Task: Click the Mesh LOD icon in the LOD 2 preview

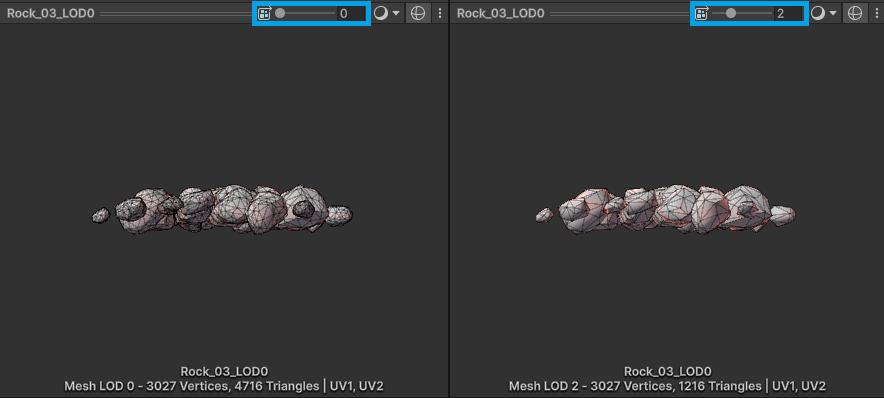Action: tap(702, 14)
